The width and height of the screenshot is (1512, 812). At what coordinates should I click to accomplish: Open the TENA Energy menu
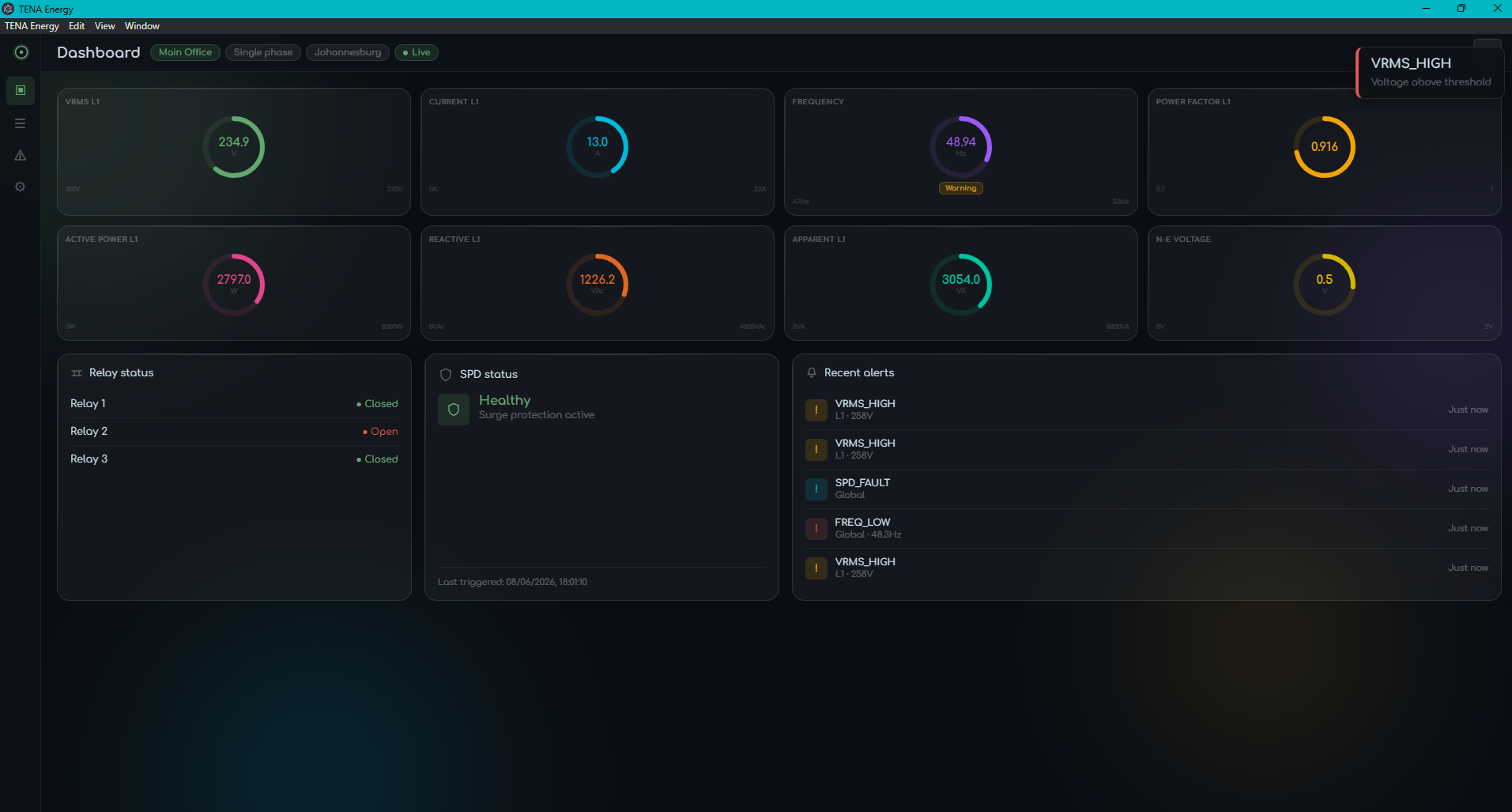[32, 26]
